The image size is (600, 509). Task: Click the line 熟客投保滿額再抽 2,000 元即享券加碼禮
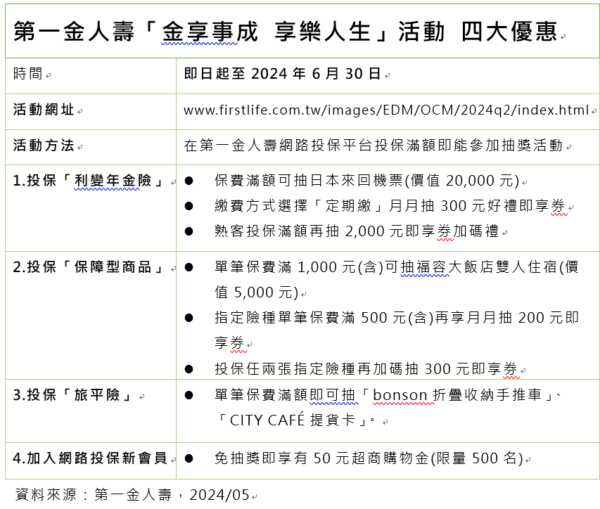coord(357,231)
